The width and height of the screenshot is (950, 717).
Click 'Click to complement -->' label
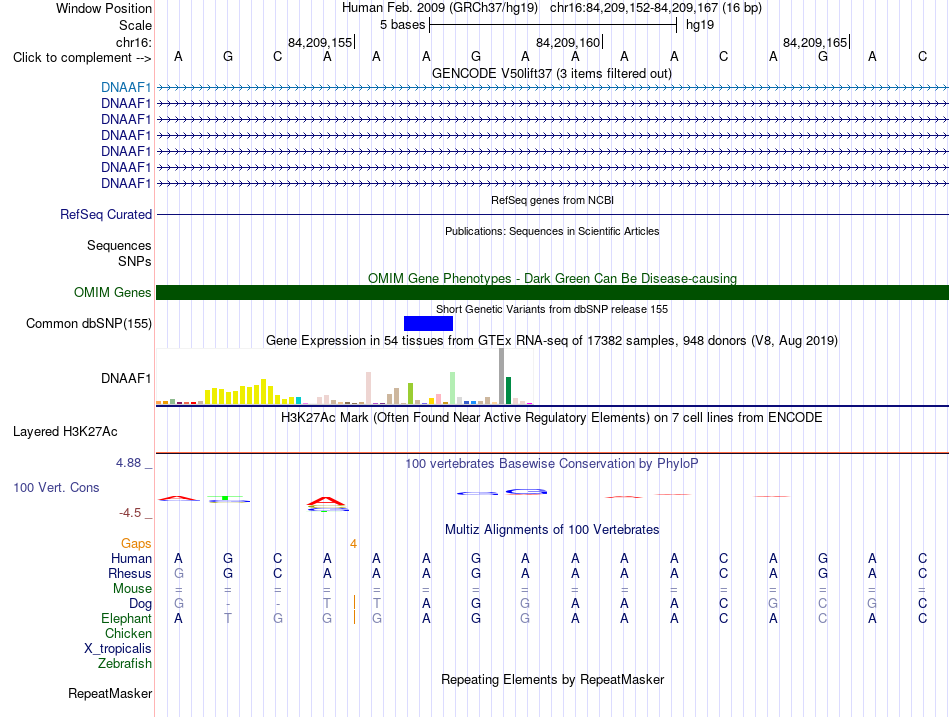[82, 58]
